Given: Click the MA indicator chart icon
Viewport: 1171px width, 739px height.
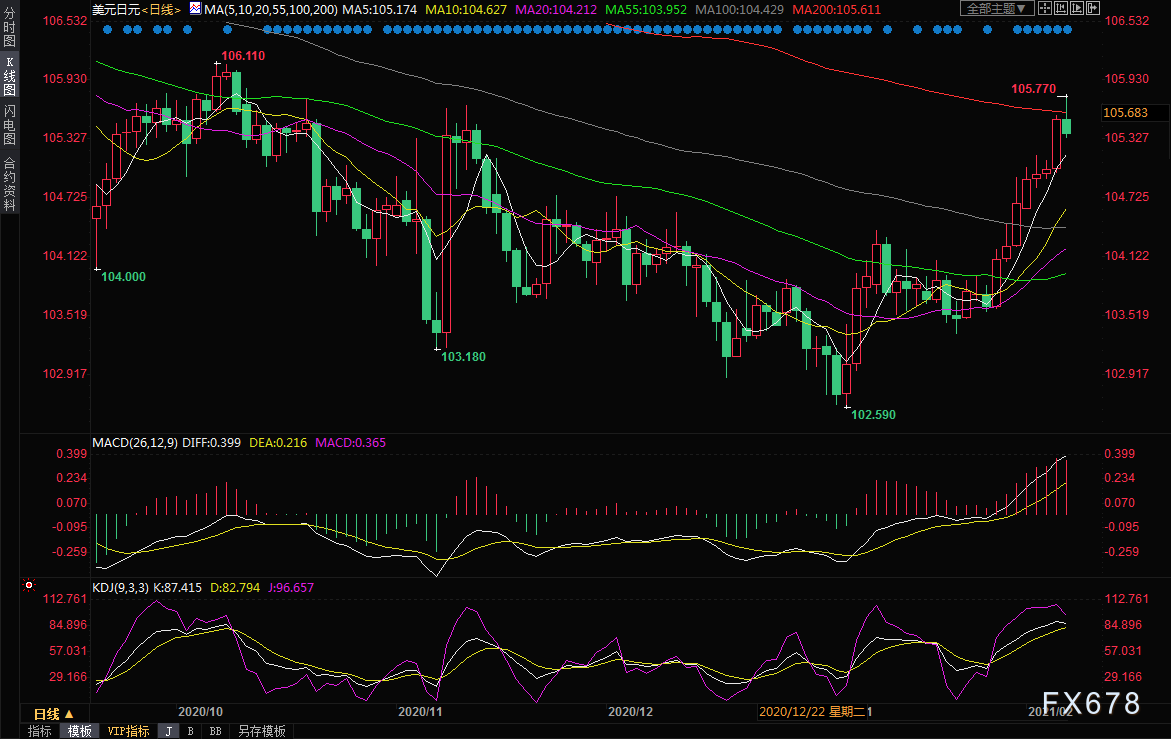Looking at the screenshot, I should pos(195,9).
